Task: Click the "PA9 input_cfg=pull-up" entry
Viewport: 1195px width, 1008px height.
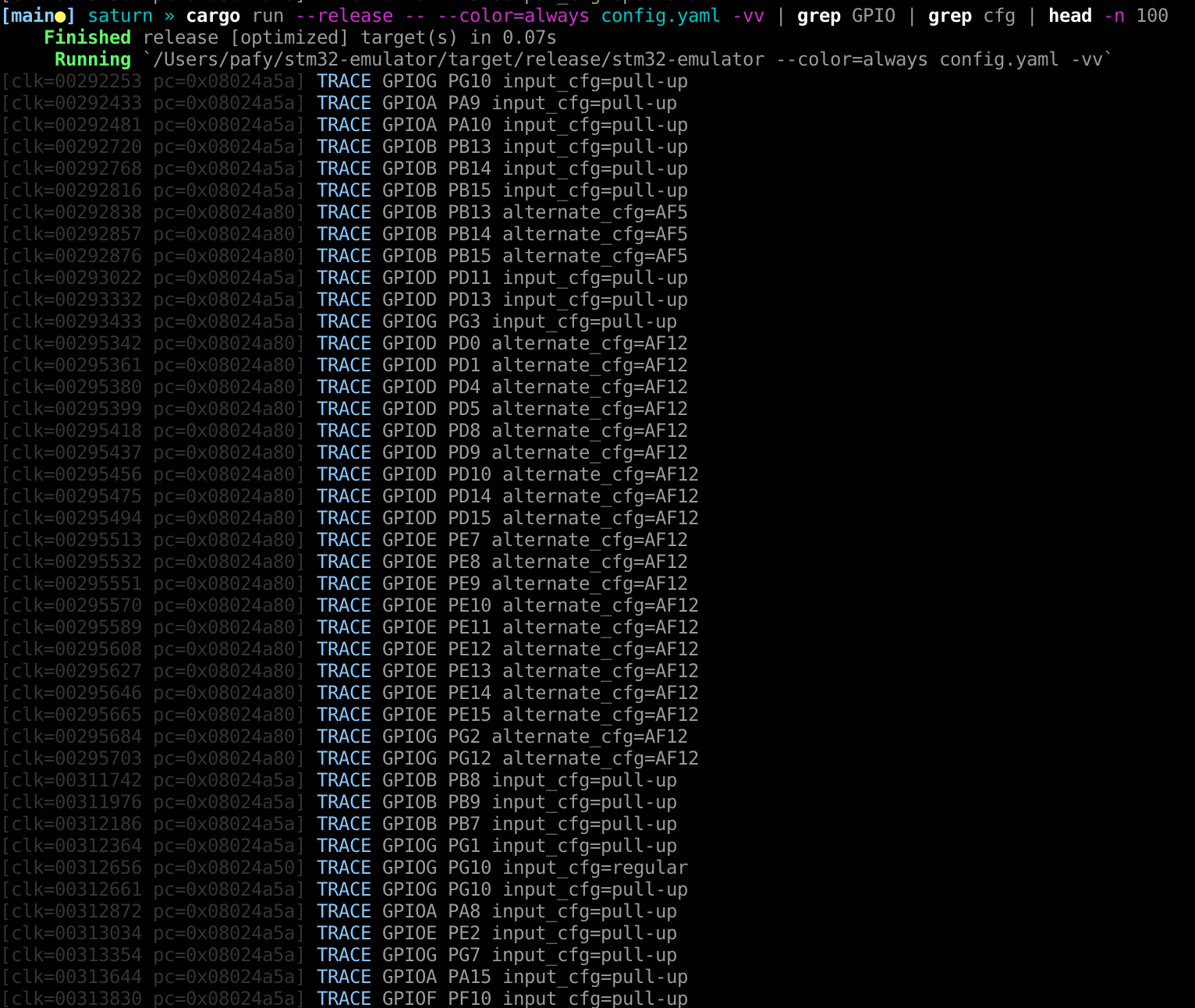Action: click(562, 103)
